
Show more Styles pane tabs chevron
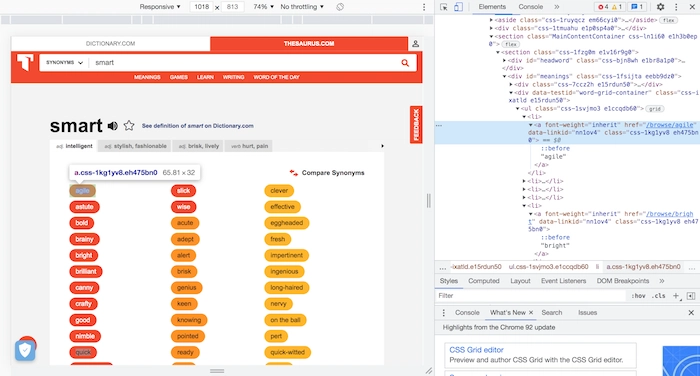coord(662,281)
